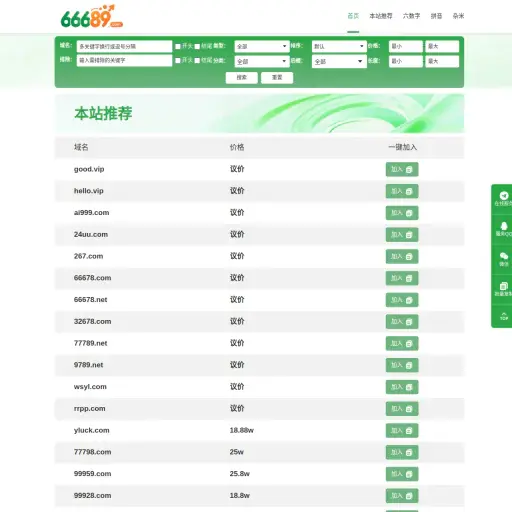512x512 pixels.
Task: Click the 重置 reset button
Action: point(277,78)
